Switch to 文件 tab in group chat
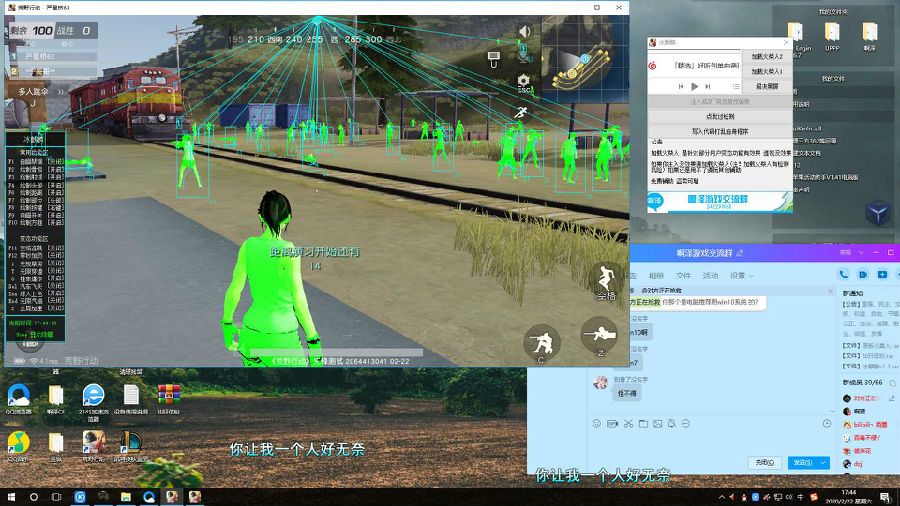This screenshot has height=506, width=900. pos(683,275)
